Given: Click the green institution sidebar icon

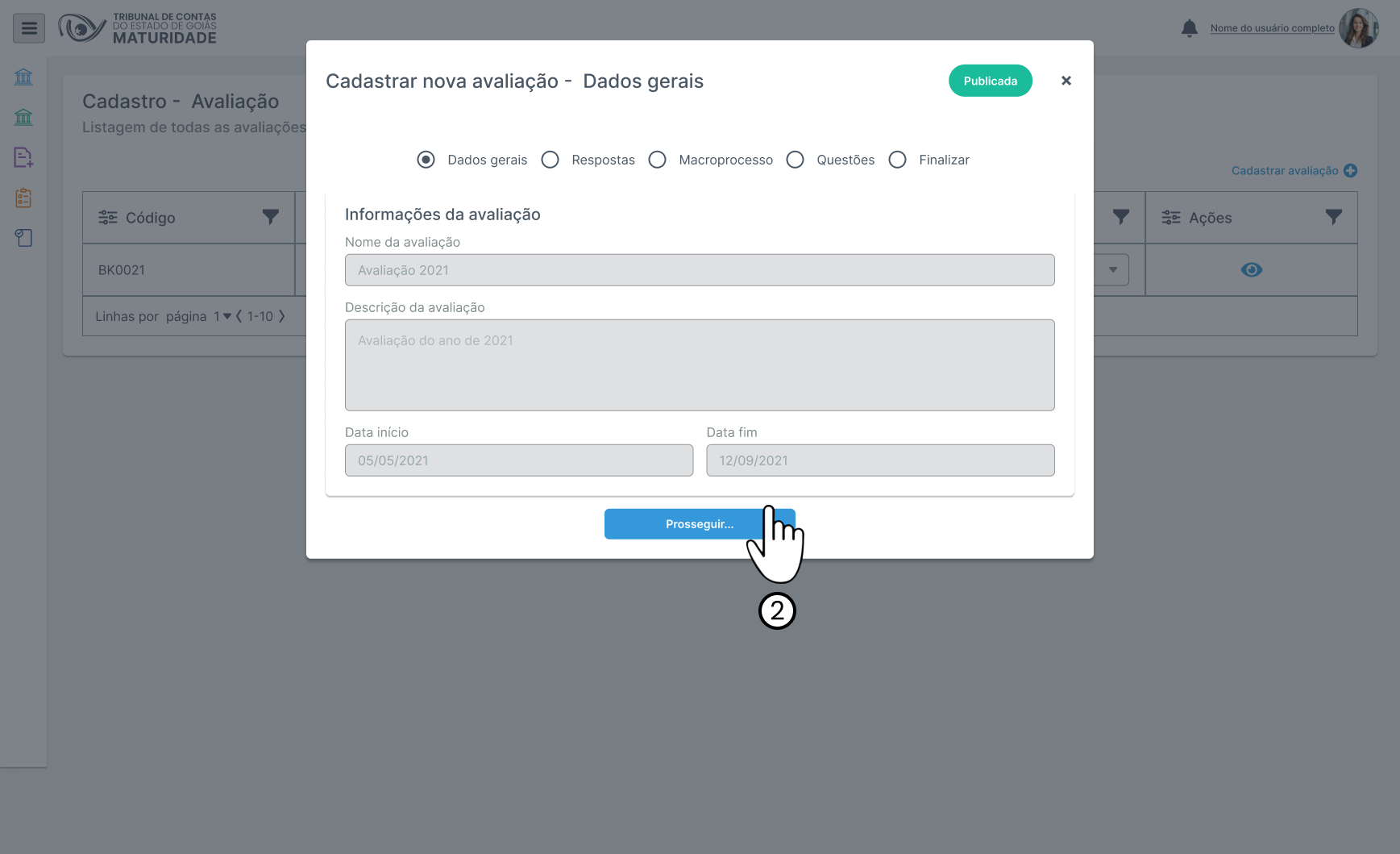Looking at the screenshot, I should click(x=23, y=117).
